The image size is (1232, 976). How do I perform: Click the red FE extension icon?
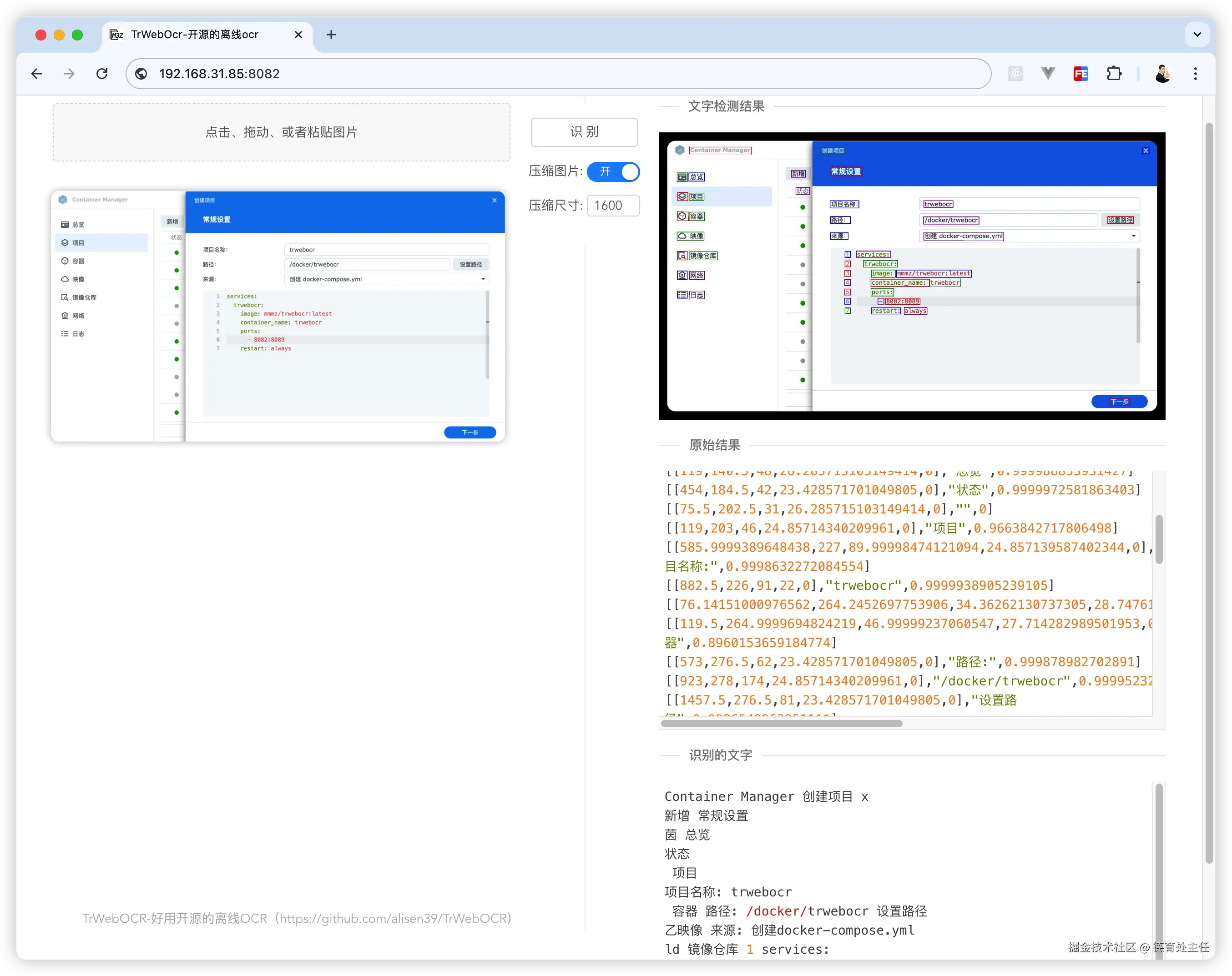pos(1080,74)
